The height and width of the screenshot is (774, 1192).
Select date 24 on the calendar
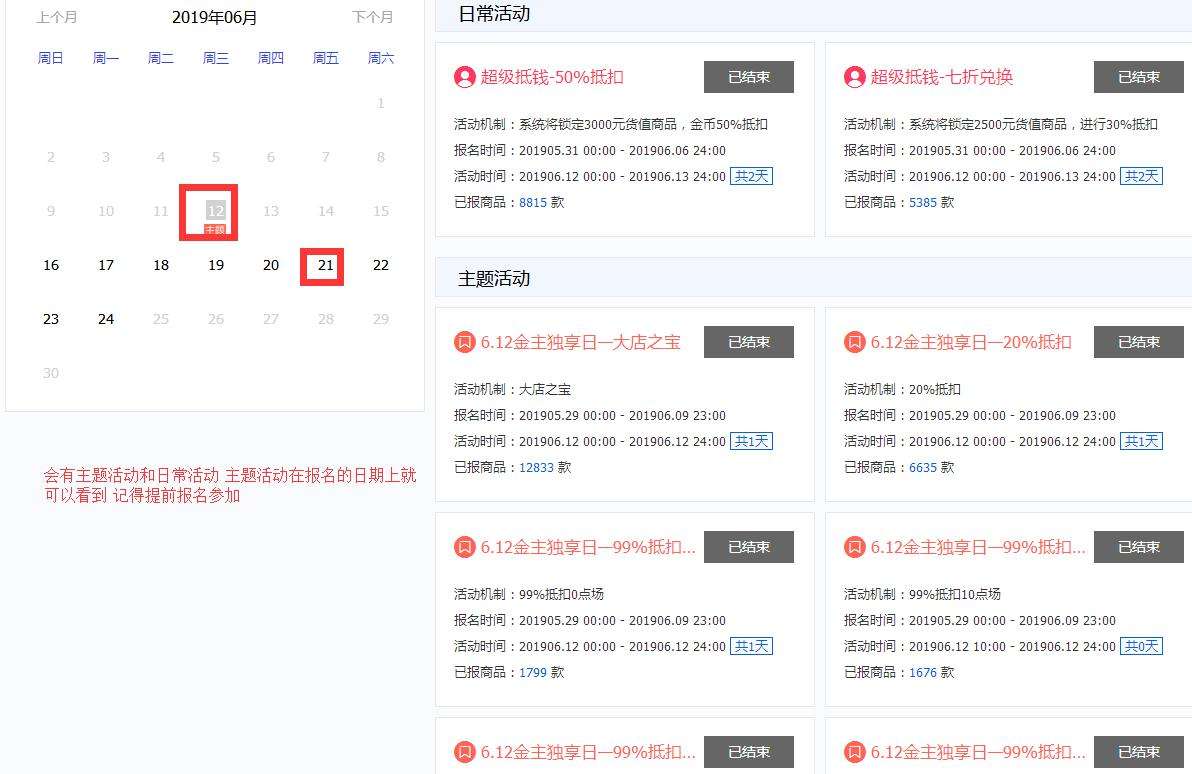[106, 318]
